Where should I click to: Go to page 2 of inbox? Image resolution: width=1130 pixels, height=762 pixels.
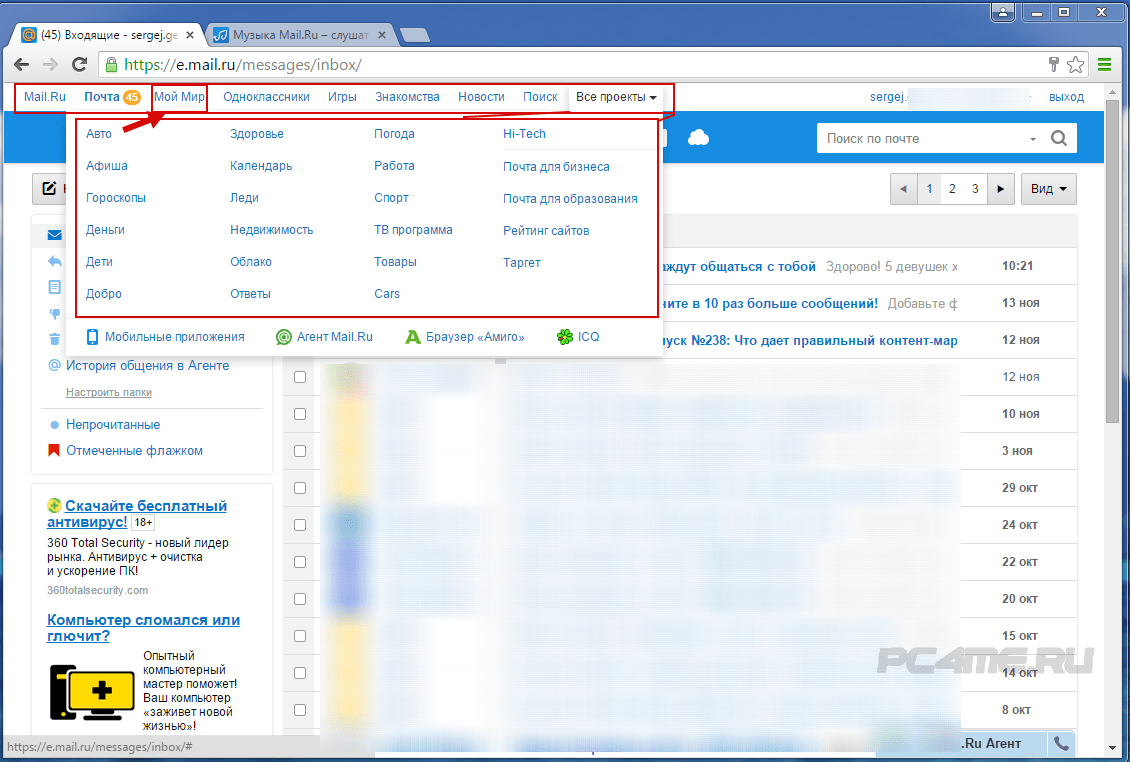[x=952, y=189]
